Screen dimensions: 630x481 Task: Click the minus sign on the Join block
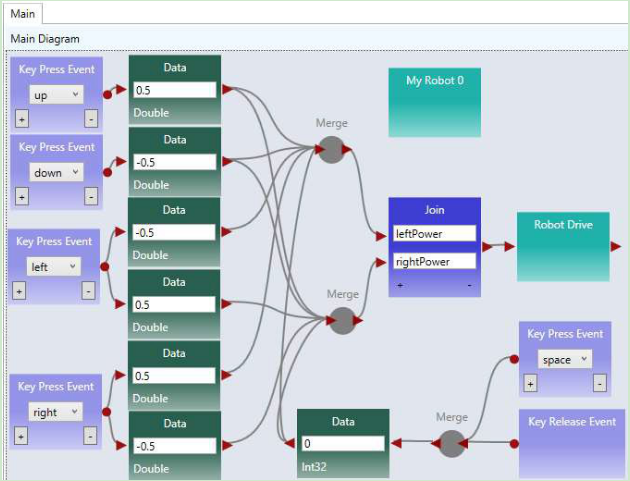point(468,285)
